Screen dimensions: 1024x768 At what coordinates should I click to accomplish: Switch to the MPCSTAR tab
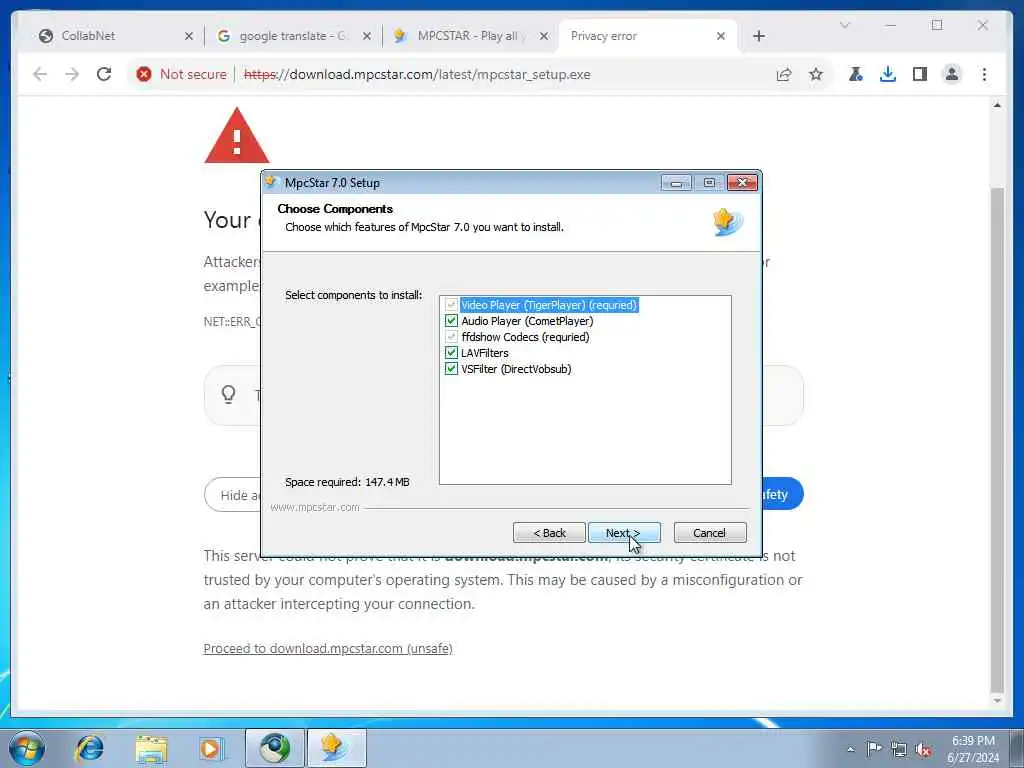point(470,36)
